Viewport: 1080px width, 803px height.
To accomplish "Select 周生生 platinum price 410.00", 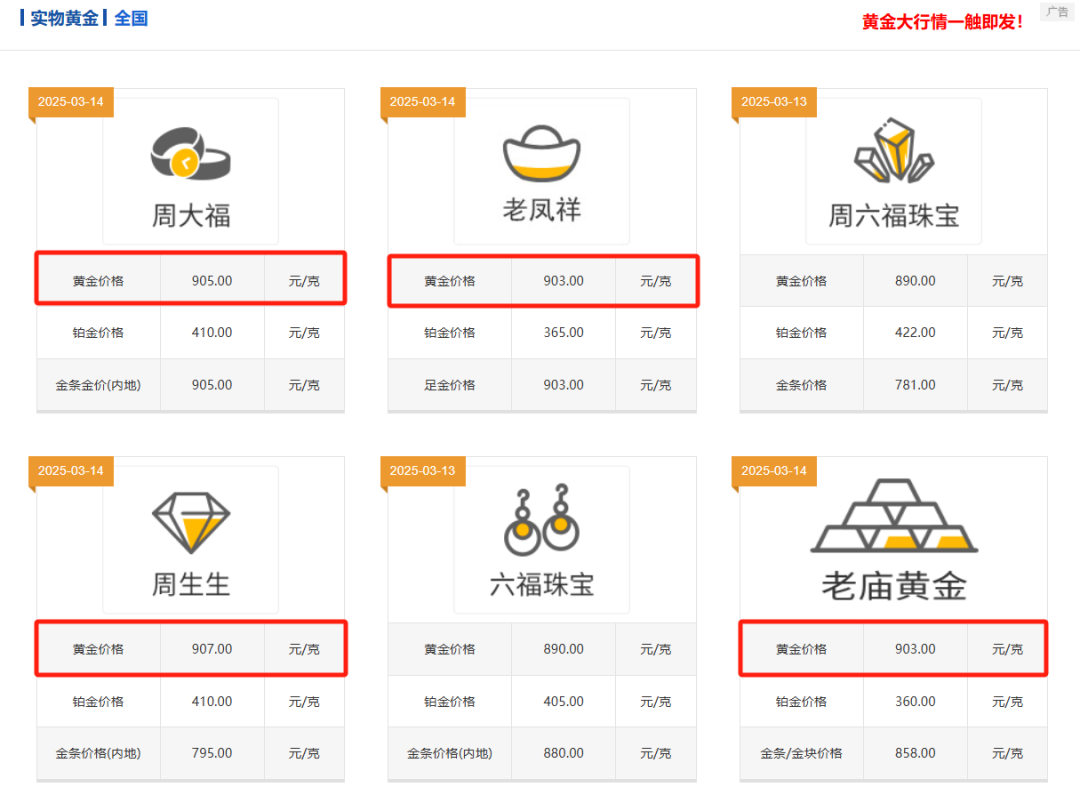I will [212, 702].
